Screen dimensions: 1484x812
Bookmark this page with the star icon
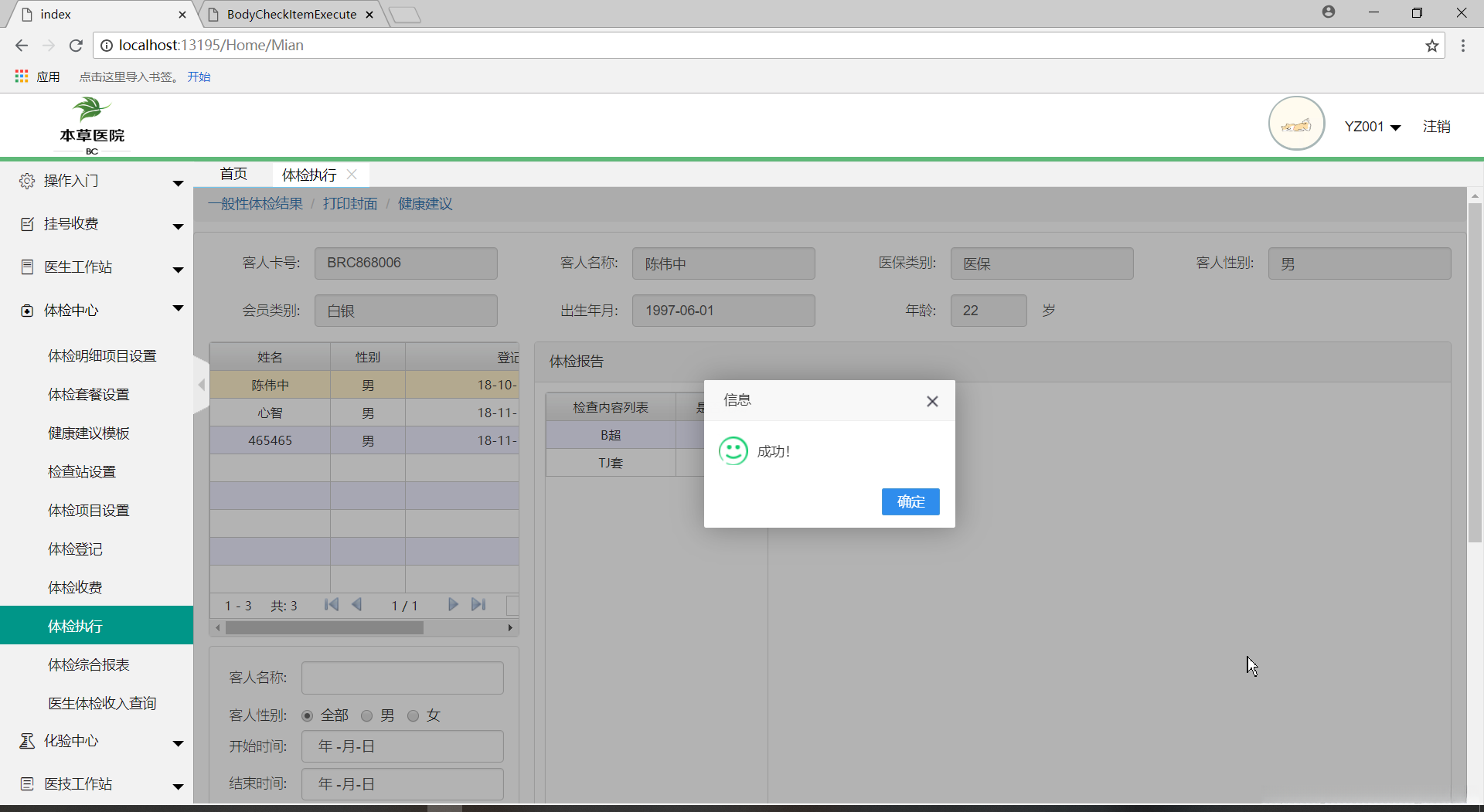tap(1432, 46)
